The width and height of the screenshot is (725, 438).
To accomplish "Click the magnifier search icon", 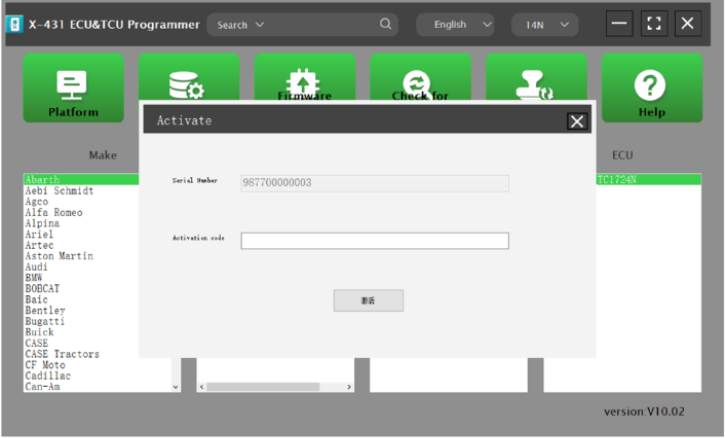I will click(386, 24).
